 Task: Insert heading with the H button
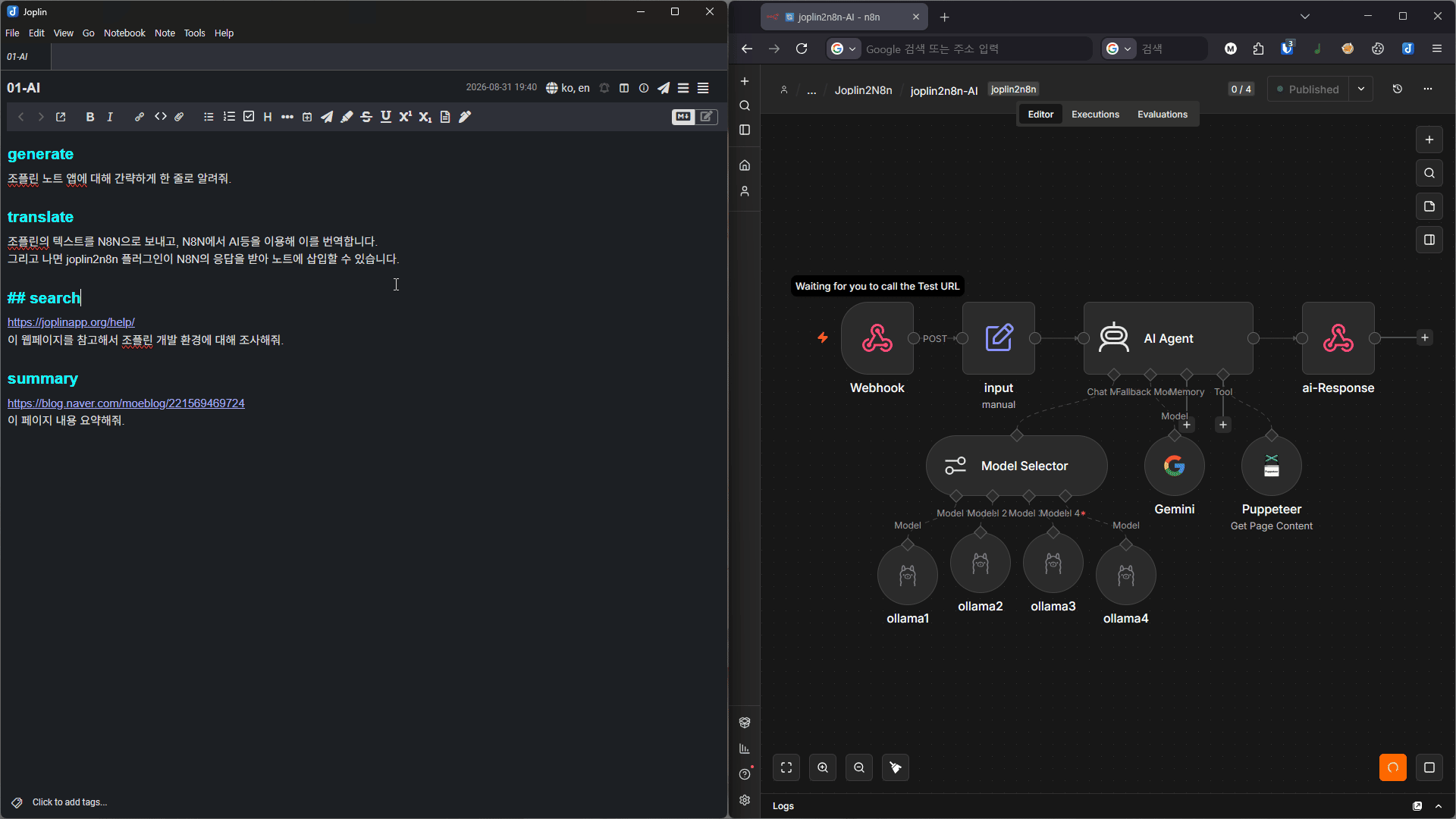pos(268,117)
